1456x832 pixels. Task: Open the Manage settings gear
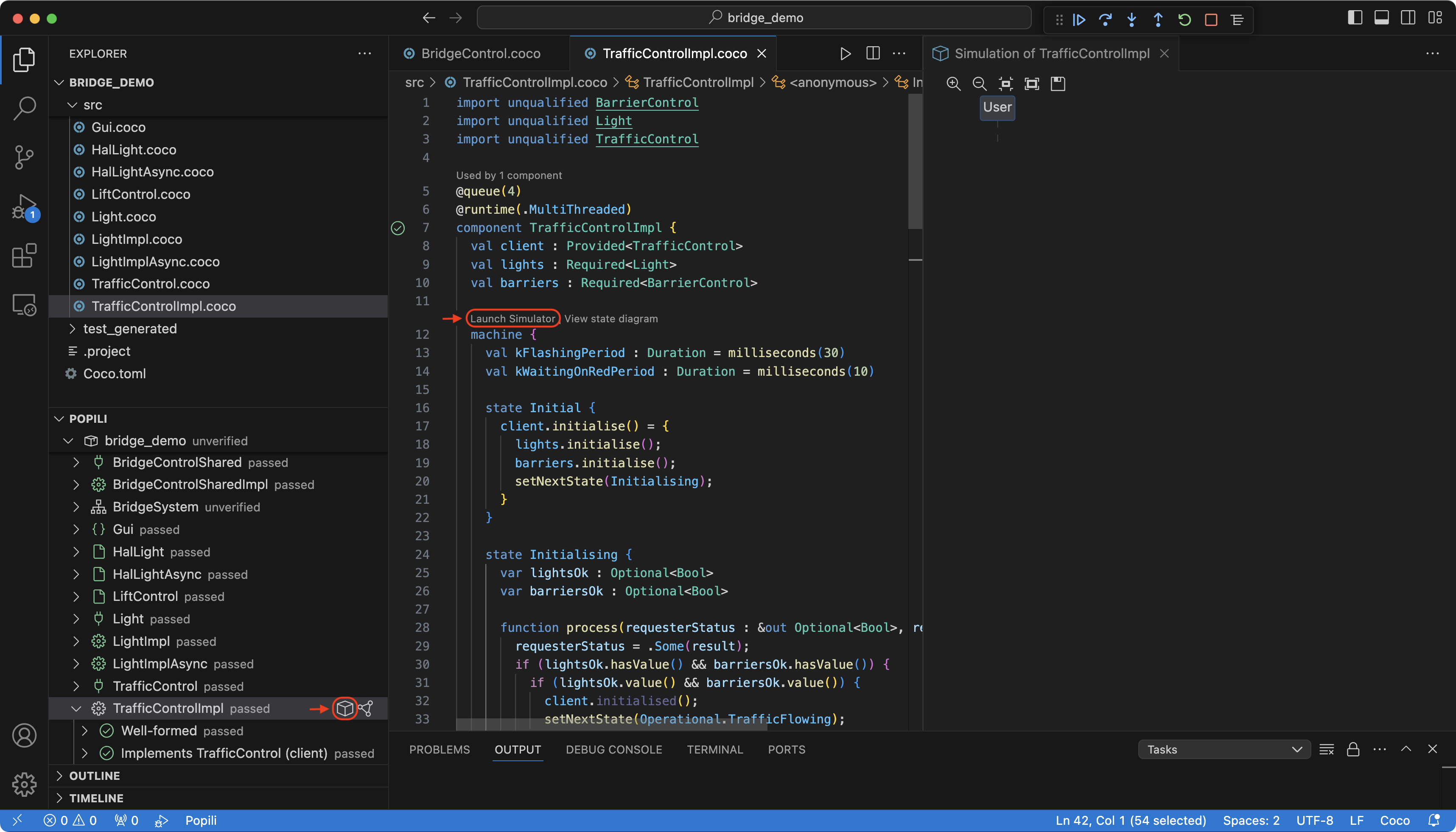24,785
